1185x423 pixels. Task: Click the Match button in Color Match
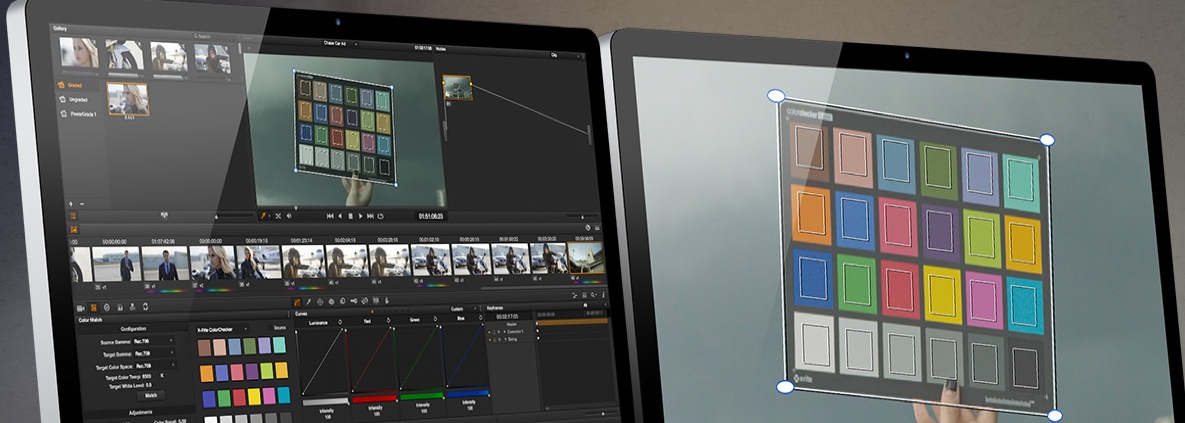(151, 395)
